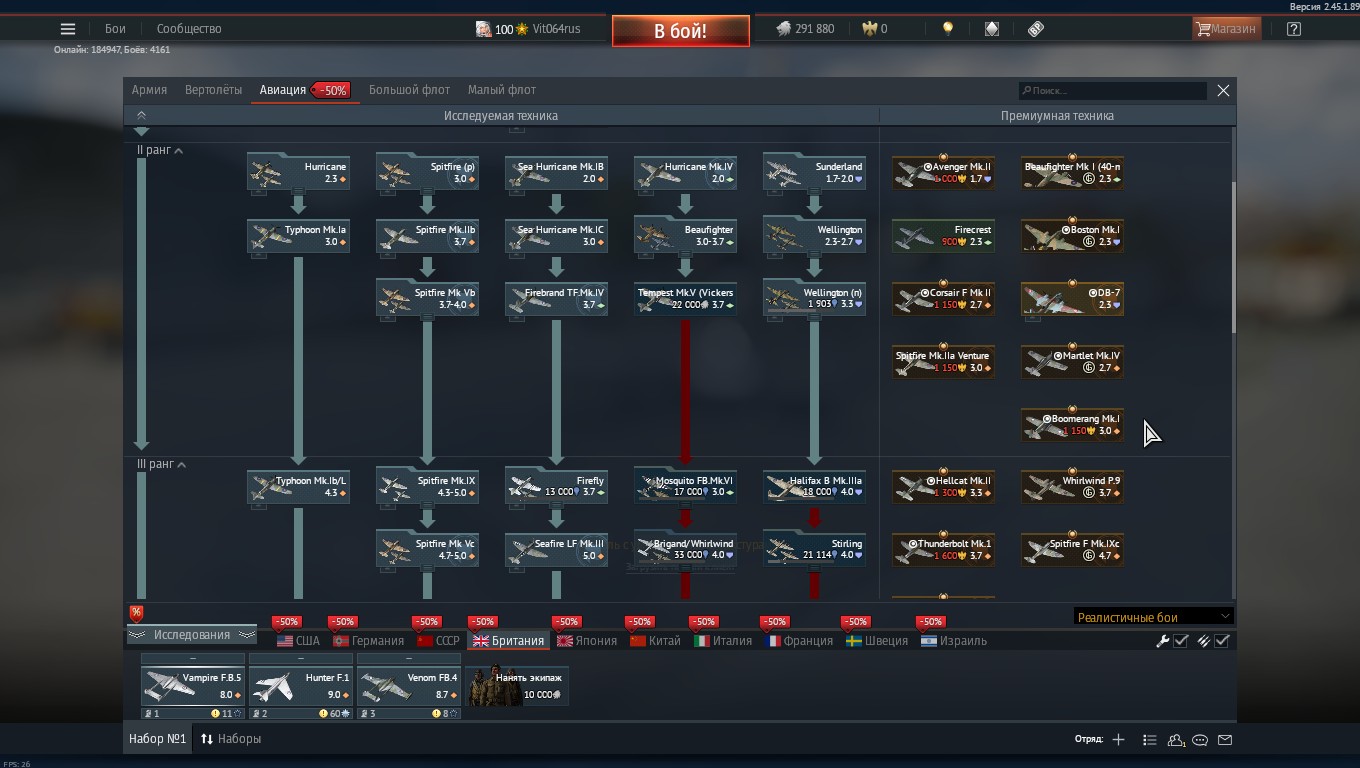Select the СССР nation tab

click(x=438, y=641)
